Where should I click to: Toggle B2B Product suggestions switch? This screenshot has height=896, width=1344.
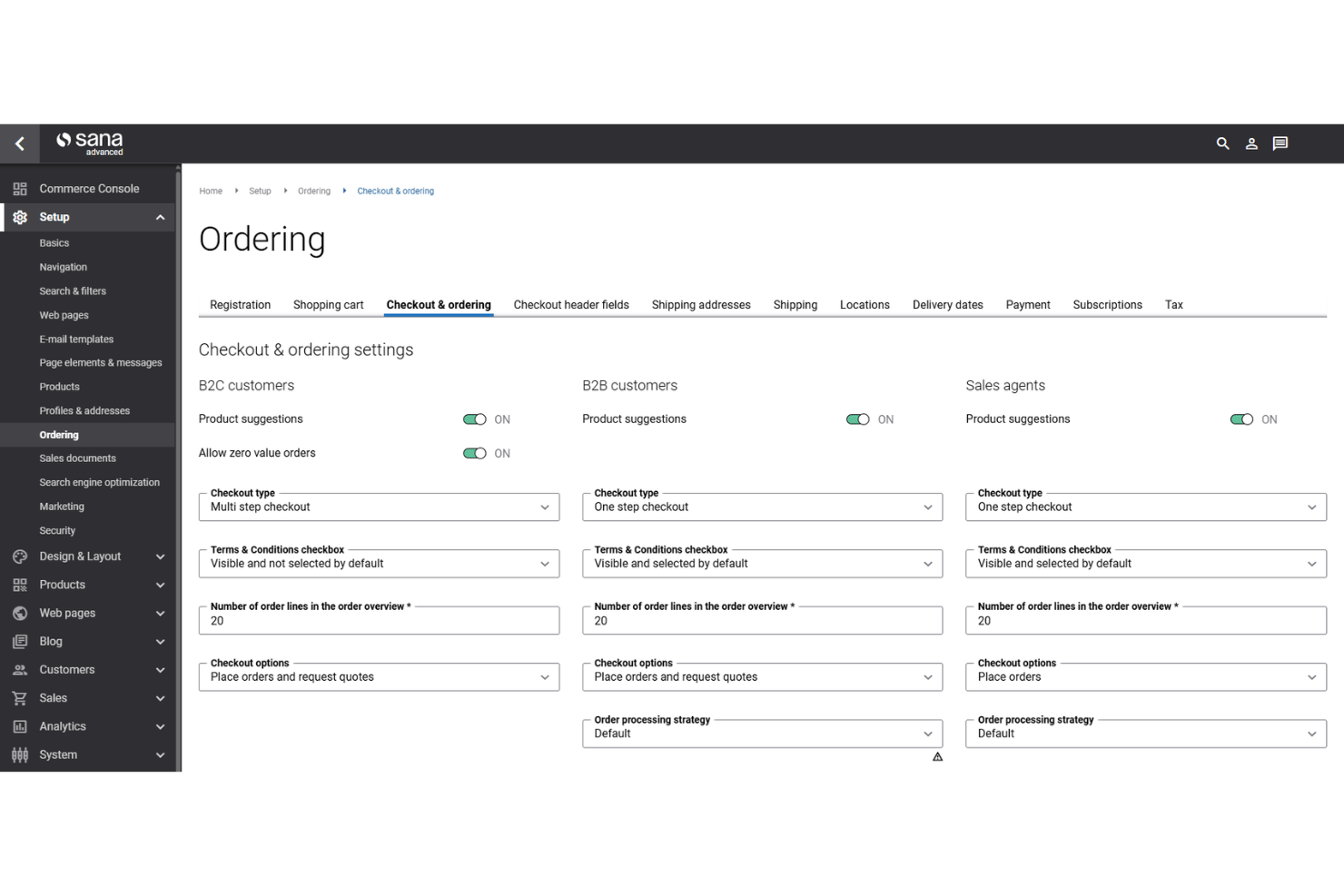coord(858,419)
